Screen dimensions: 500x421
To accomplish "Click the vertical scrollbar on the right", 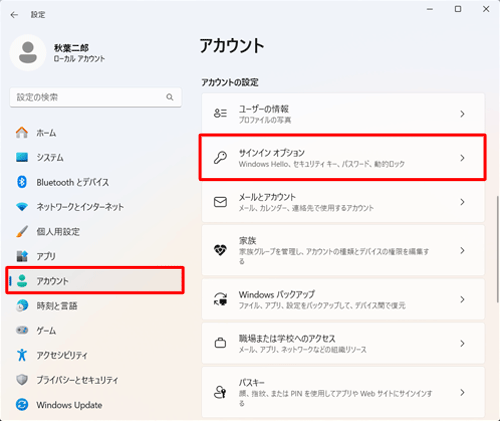I will point(498,249).
